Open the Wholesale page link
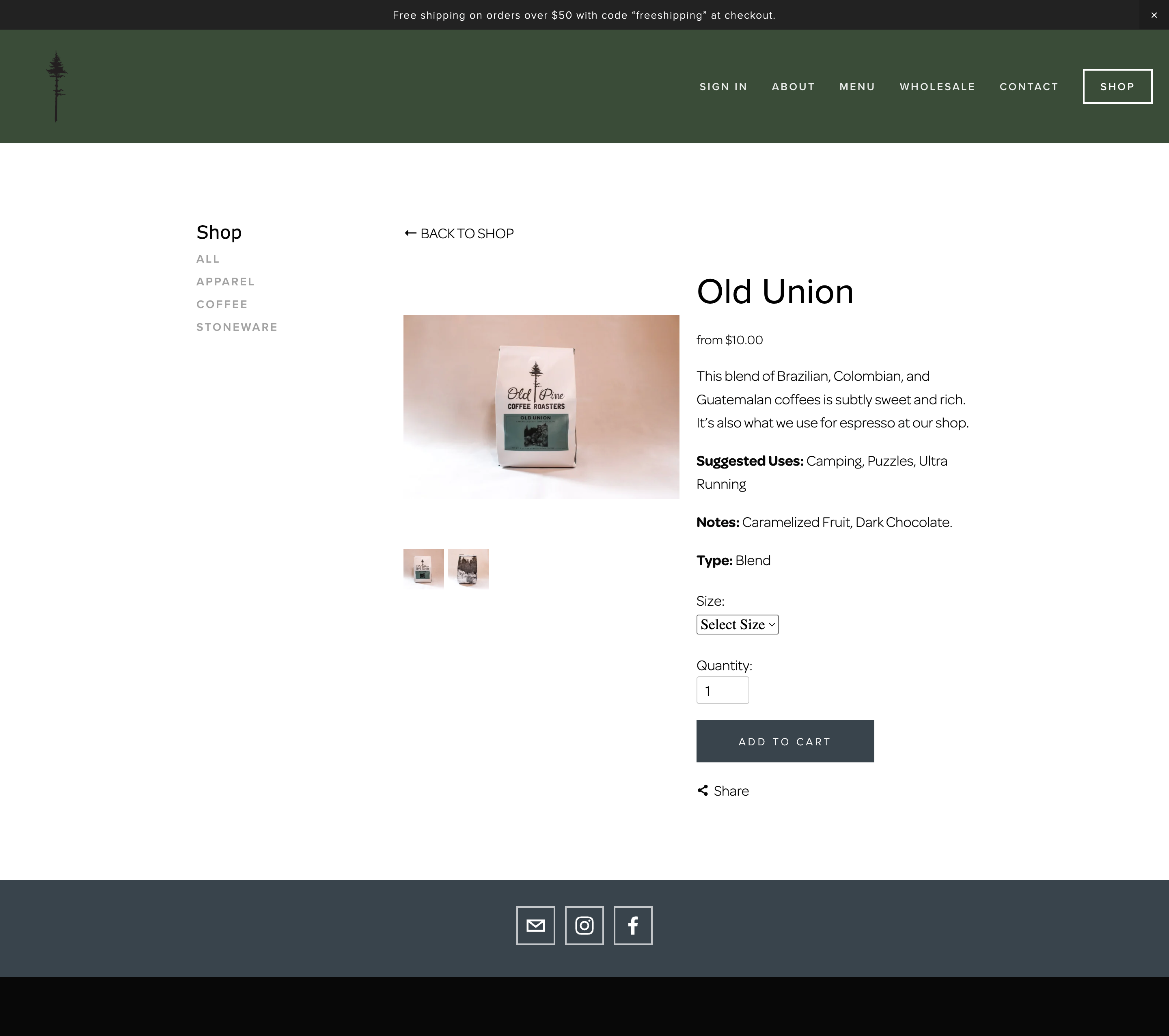Viewport: 1169px width, 1036px height. (x=937, y=86)
